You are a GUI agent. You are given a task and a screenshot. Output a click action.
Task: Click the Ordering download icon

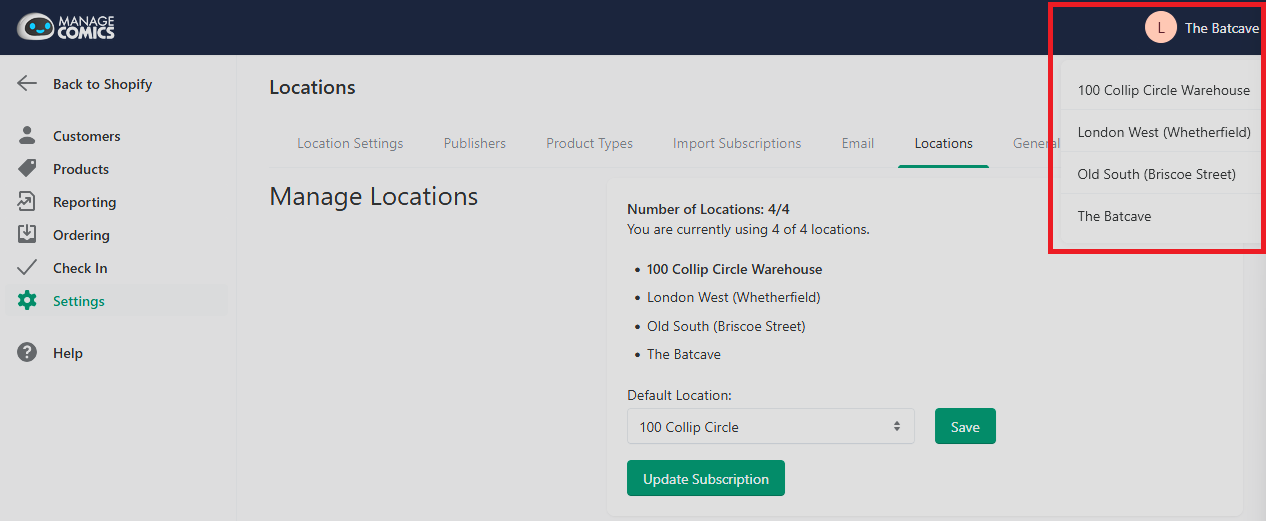(27, 235)
